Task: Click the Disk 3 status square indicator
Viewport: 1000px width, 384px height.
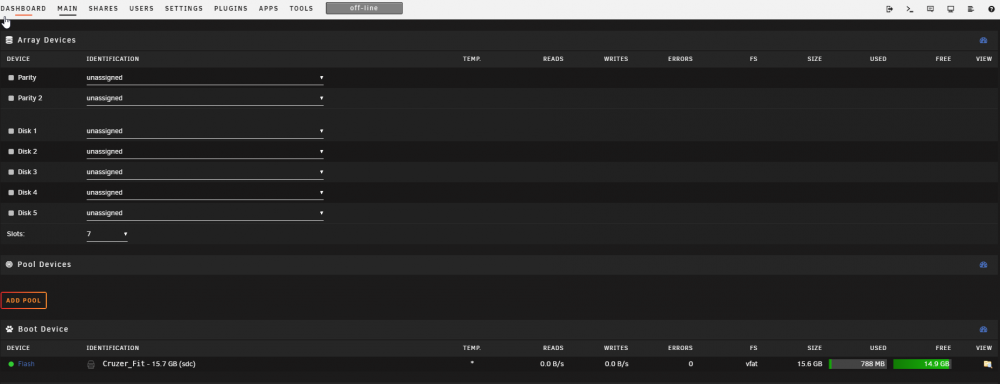Action: point(11,172)
